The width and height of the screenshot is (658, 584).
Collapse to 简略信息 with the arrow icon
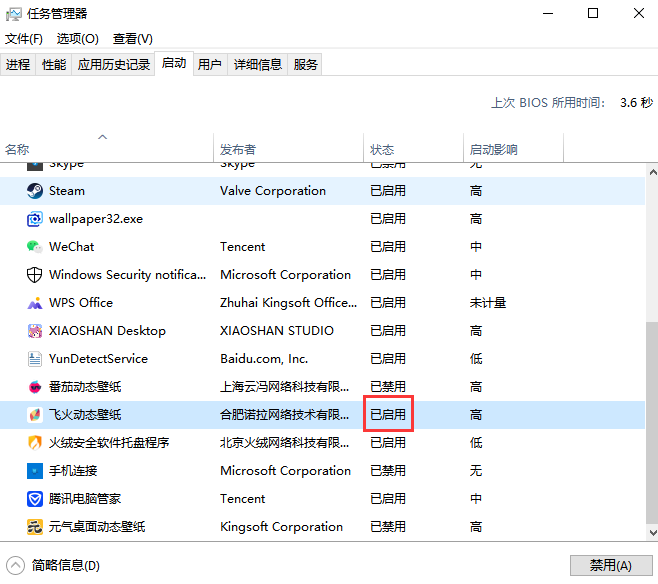(x=16, y=566)
